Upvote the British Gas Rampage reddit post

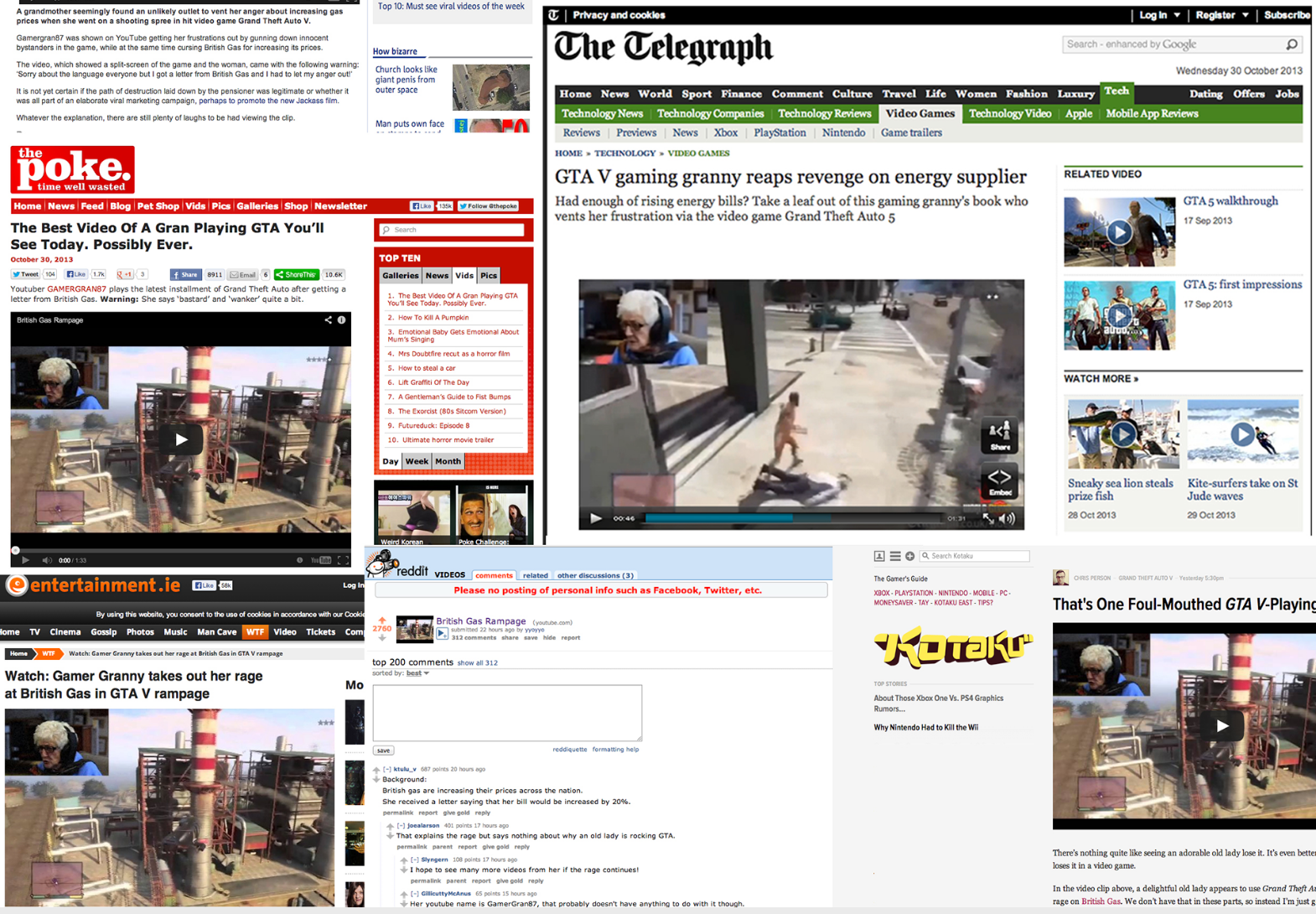(x=382, y=621)
